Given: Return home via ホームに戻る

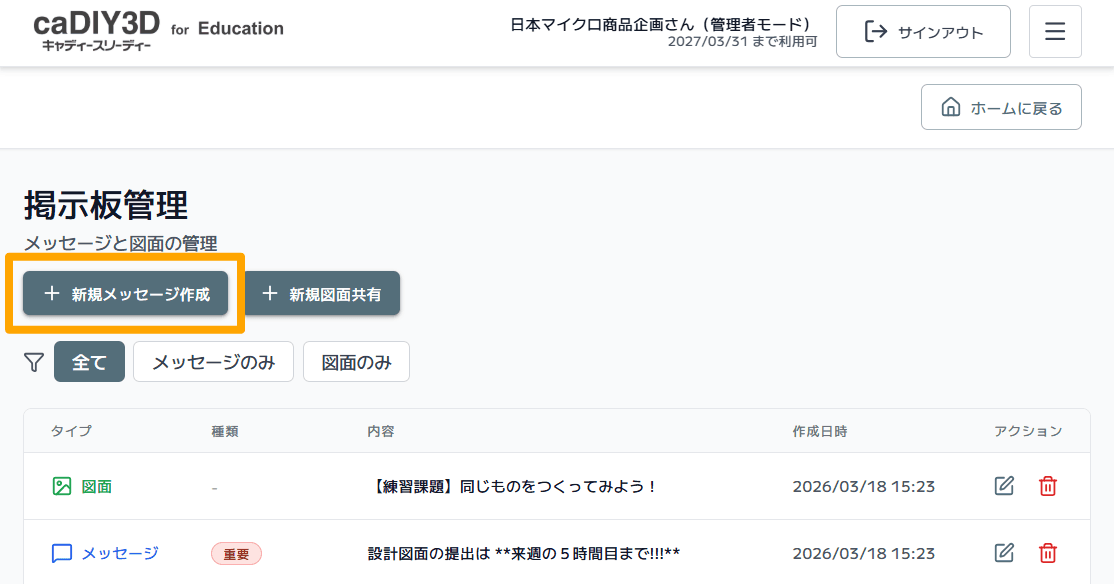Looking at the screenshot, I should point(1001,108).
